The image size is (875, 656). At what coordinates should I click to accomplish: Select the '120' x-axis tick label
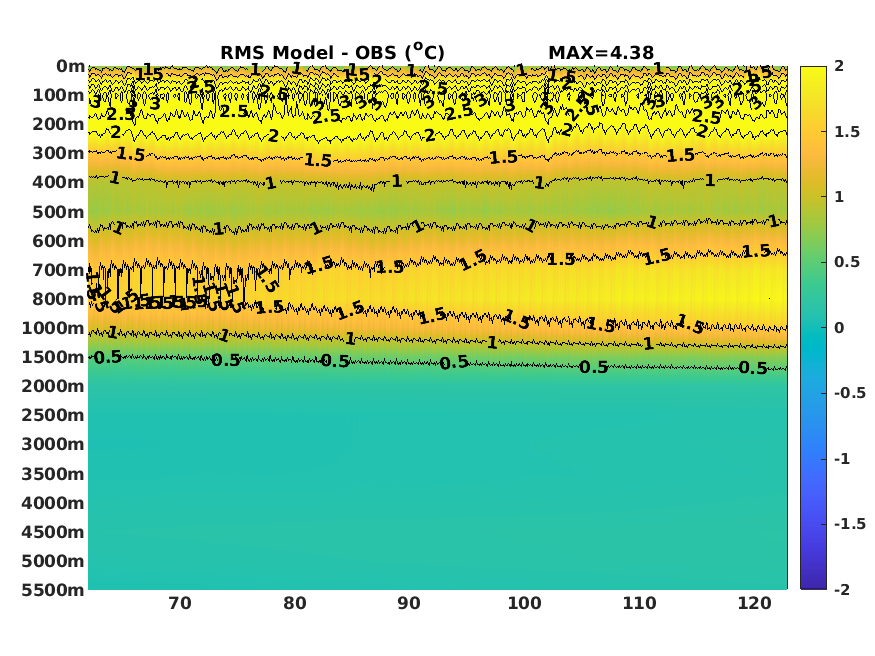[x=754, y=604]
